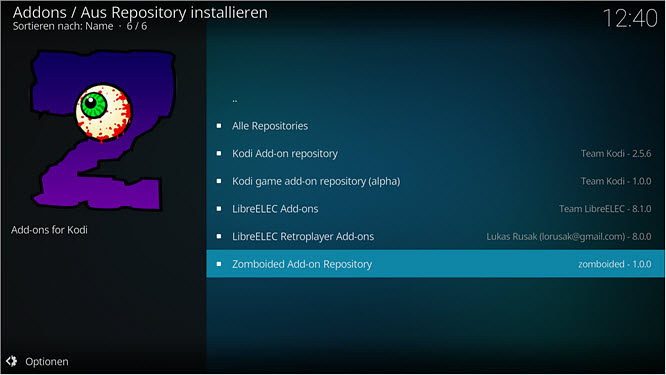The image size is (666, 375).
Task: Click the zomboided - 1.0.0 version label
Action: [x=615, y=264]
